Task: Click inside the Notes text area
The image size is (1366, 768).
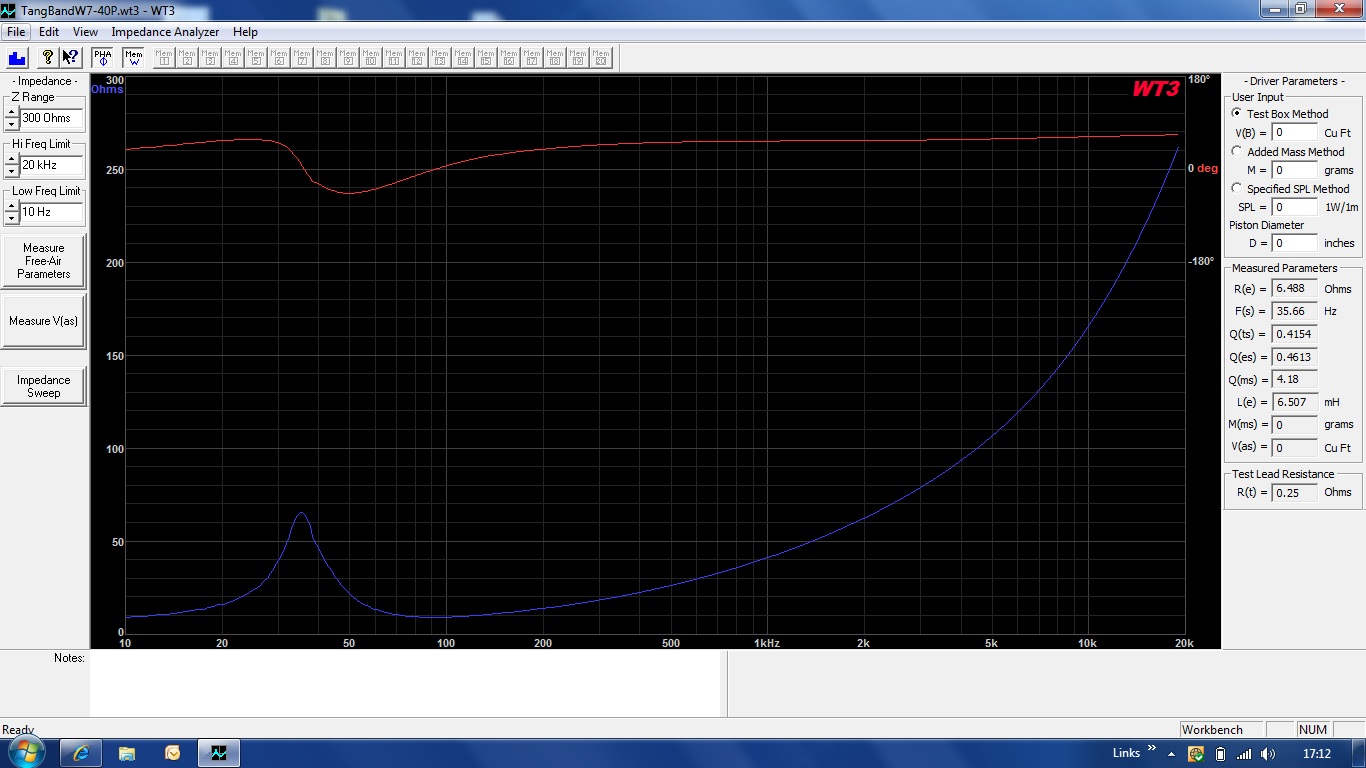Action: click(406, 684)
